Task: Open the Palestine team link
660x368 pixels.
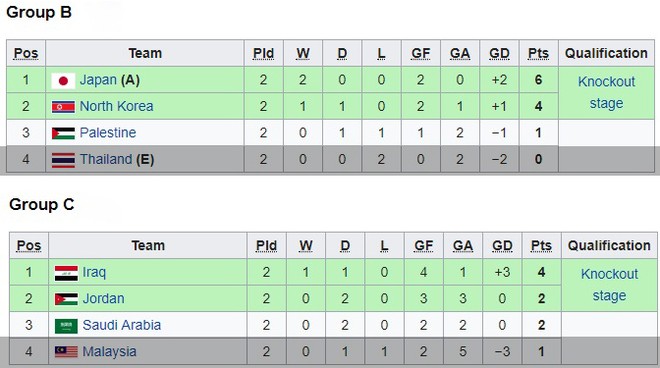Action: point(108,133)
